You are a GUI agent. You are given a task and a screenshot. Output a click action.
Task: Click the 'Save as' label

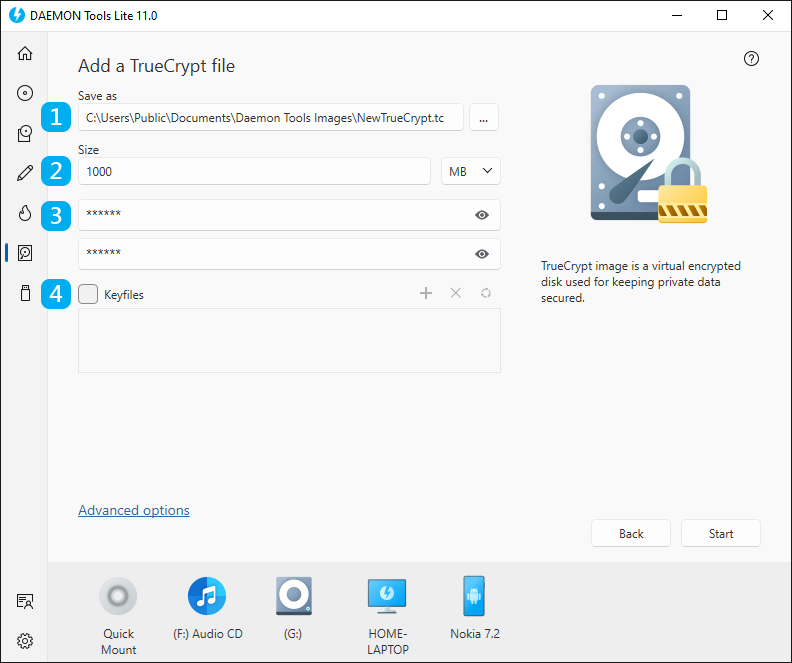coord(97,95)
